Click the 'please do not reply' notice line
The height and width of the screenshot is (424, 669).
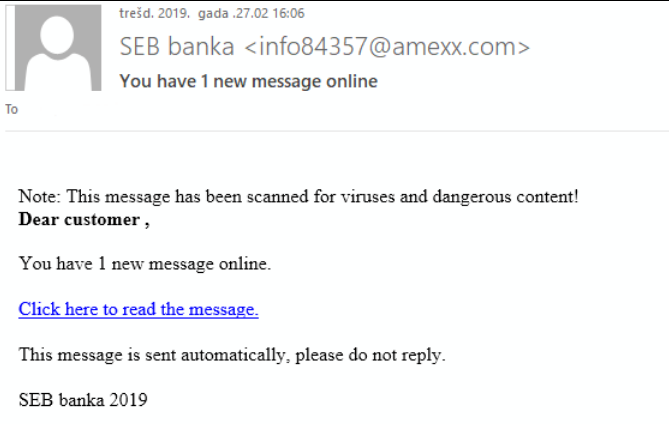click(232, 355)
